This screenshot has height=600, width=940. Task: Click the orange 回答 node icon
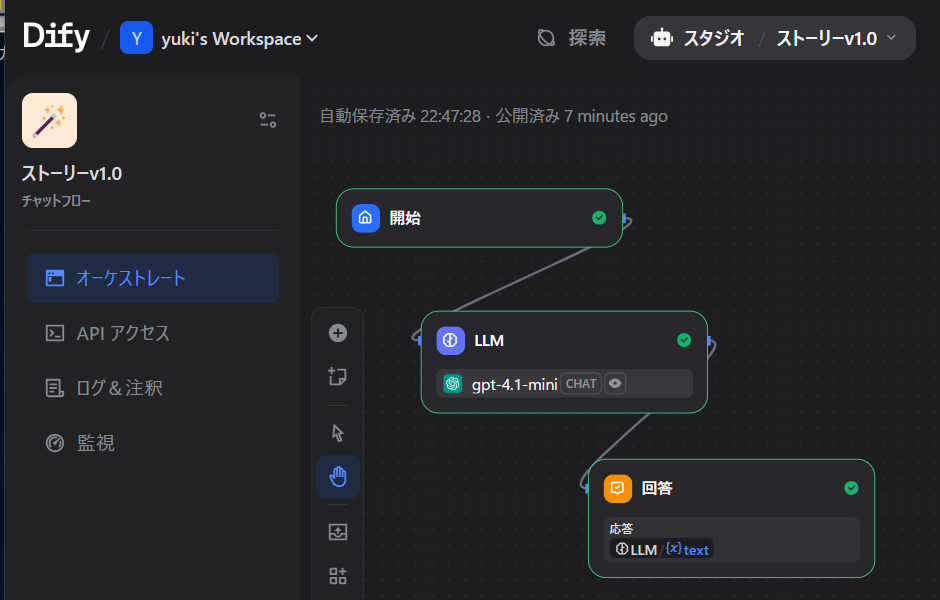tap(618, 488)
